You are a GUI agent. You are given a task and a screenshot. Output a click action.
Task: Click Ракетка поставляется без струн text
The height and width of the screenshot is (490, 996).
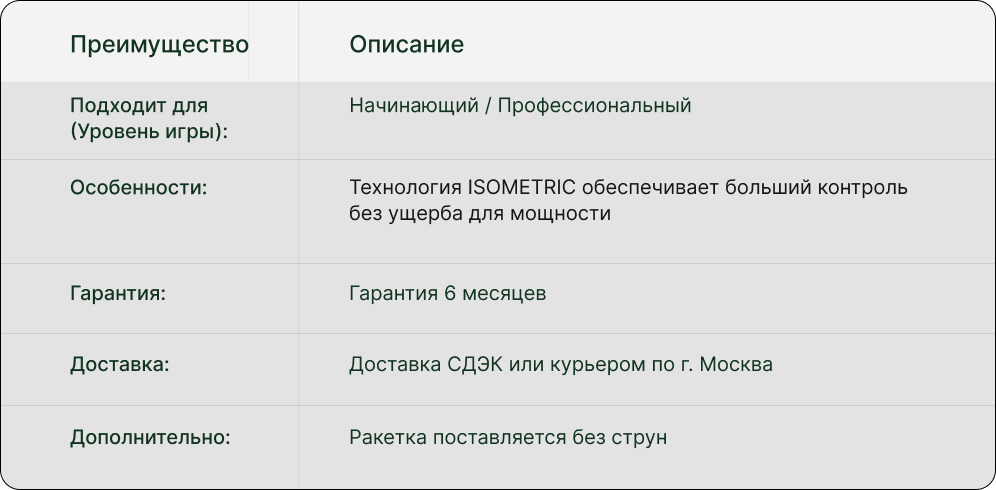(507, 437)
